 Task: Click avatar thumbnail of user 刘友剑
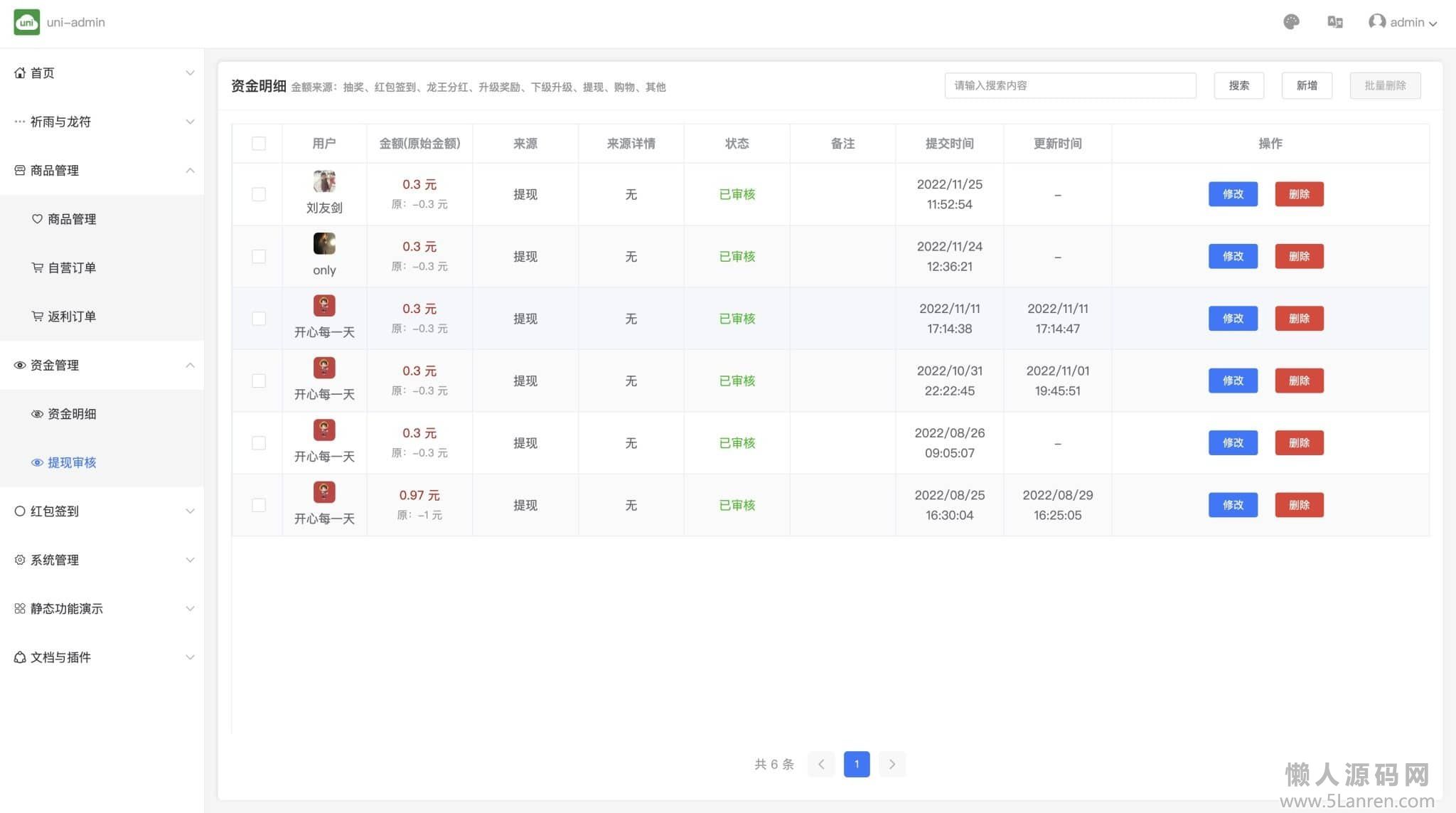(x=324, y=181)
